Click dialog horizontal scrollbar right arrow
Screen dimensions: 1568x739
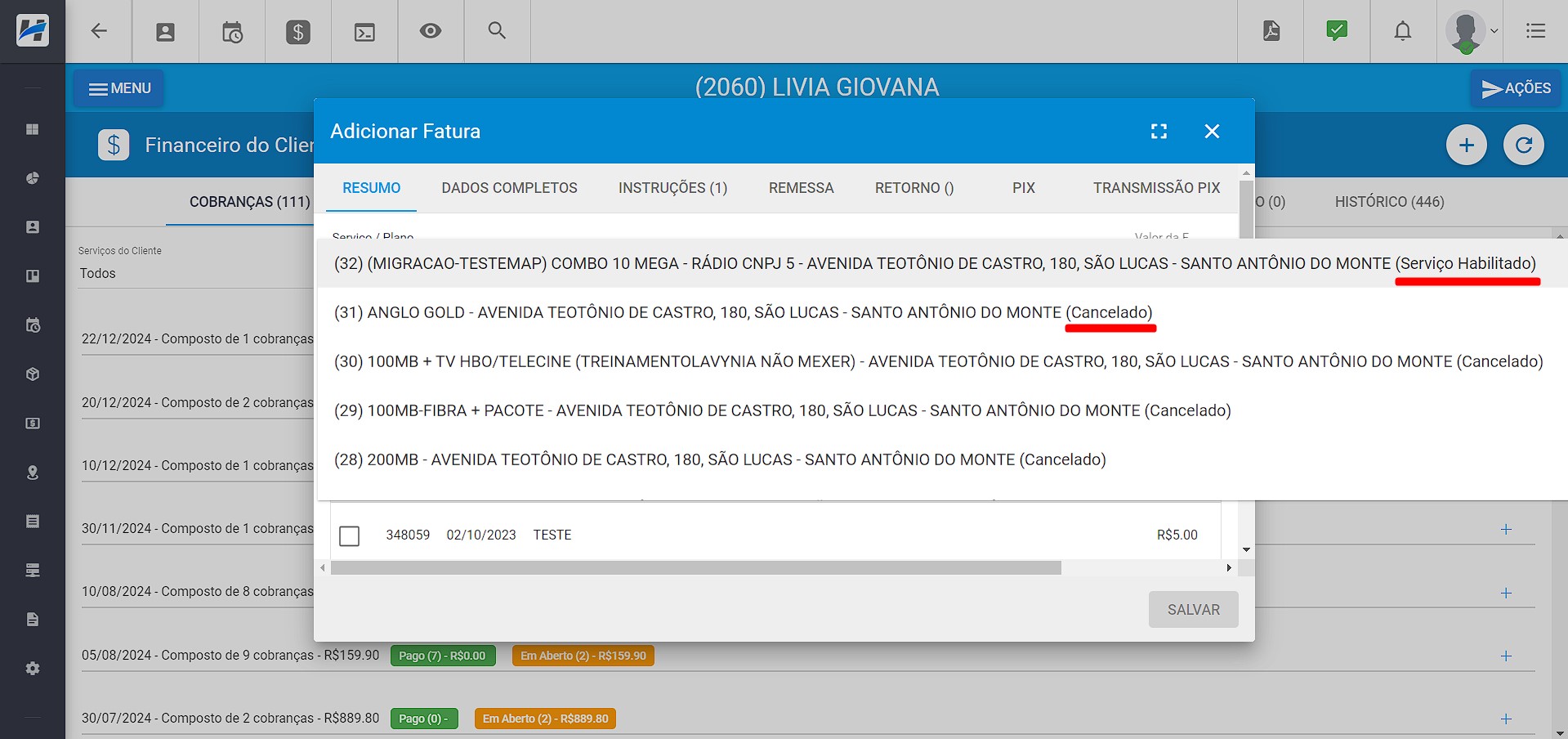[1229, 568]
